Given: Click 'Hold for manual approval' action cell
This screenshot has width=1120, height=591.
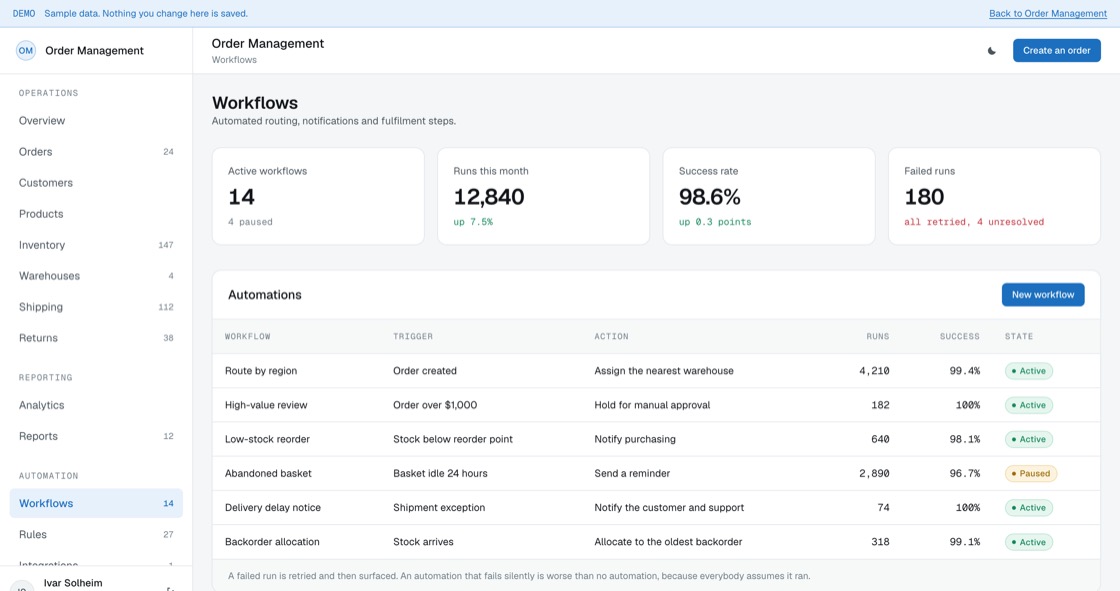Looking at the screenshot, I should pos(652,405).
